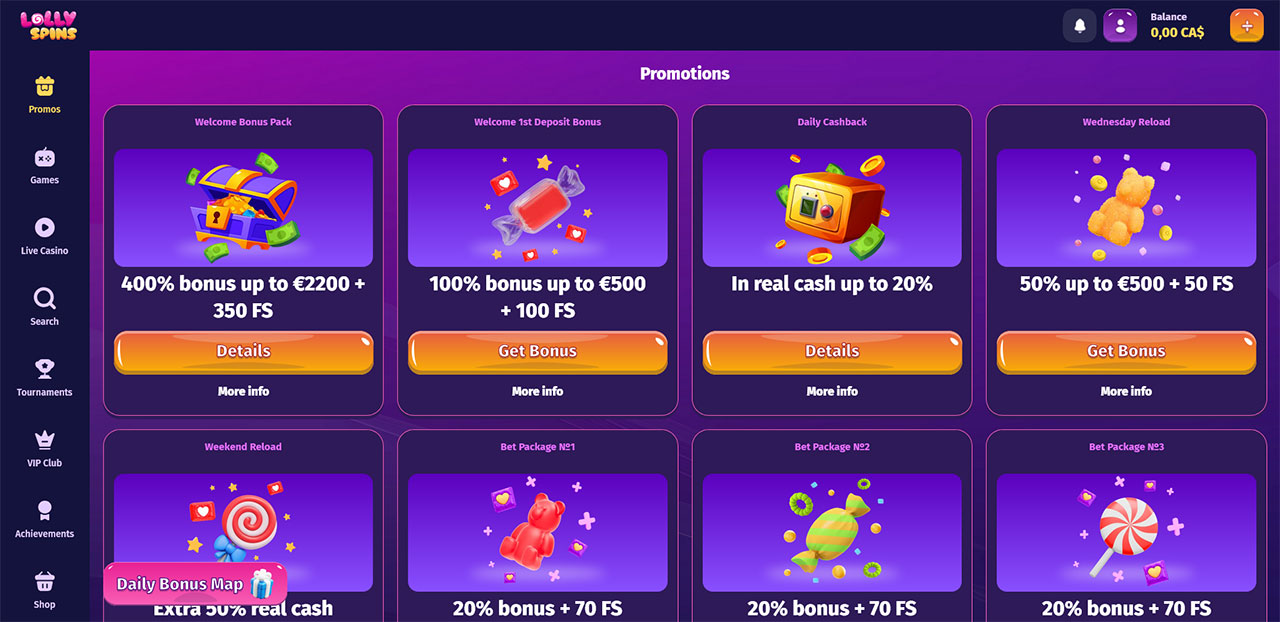Get Bonus for Wednesday Reload
1280x622 pixels.
pyautogui.click(x=1126, y=352)
